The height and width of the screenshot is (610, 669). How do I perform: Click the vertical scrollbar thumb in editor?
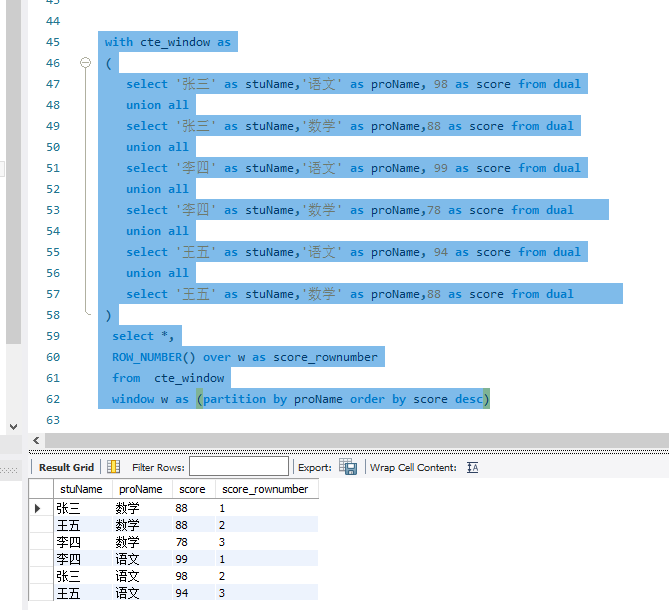[x=14, y=171]
